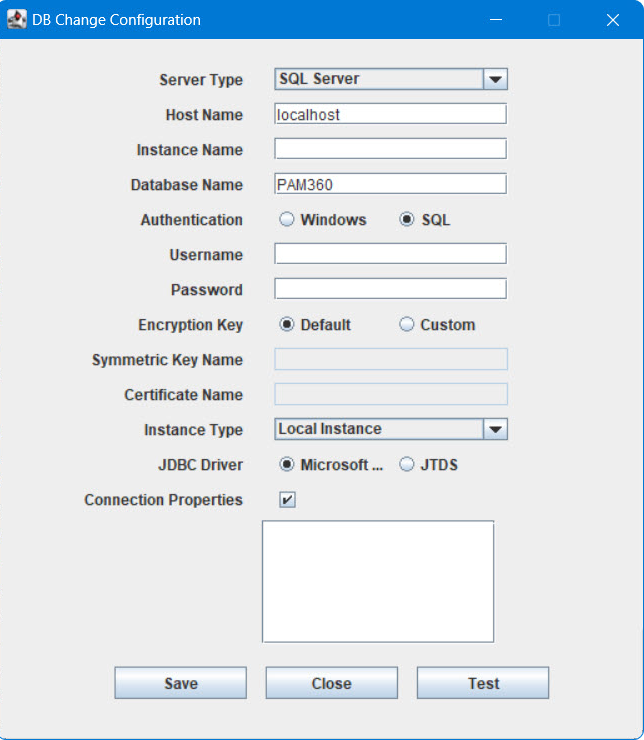The width and height of the screenshot is (644, 740).
Task: Select the Microsoft JDBC driver option
Action: click(286, 464)
